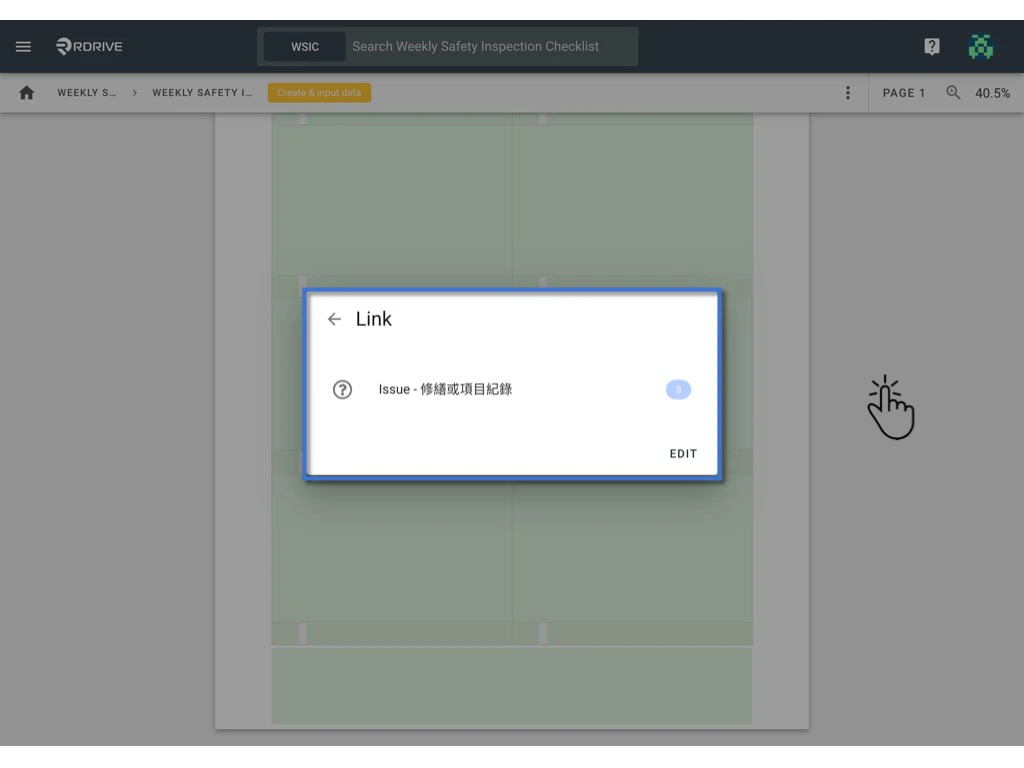Image resolution: width=1024 pixels, height=768 pixels.
Task: Go to home via the house icon
Action: pos(26,92)
